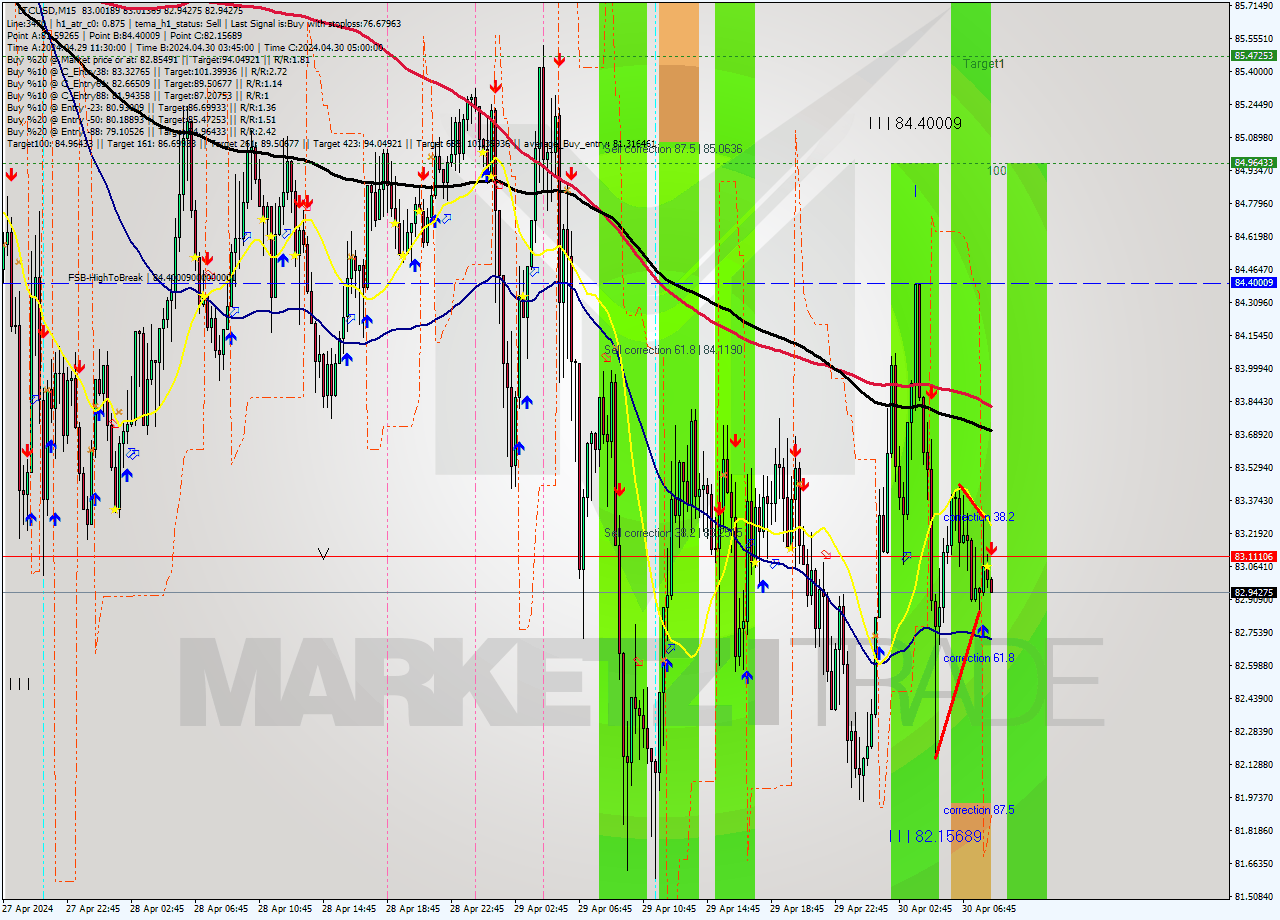The image size is (1280, 920).
Task: Select green price tag 85.47253 on axis
Action: tap(1253, 56)
